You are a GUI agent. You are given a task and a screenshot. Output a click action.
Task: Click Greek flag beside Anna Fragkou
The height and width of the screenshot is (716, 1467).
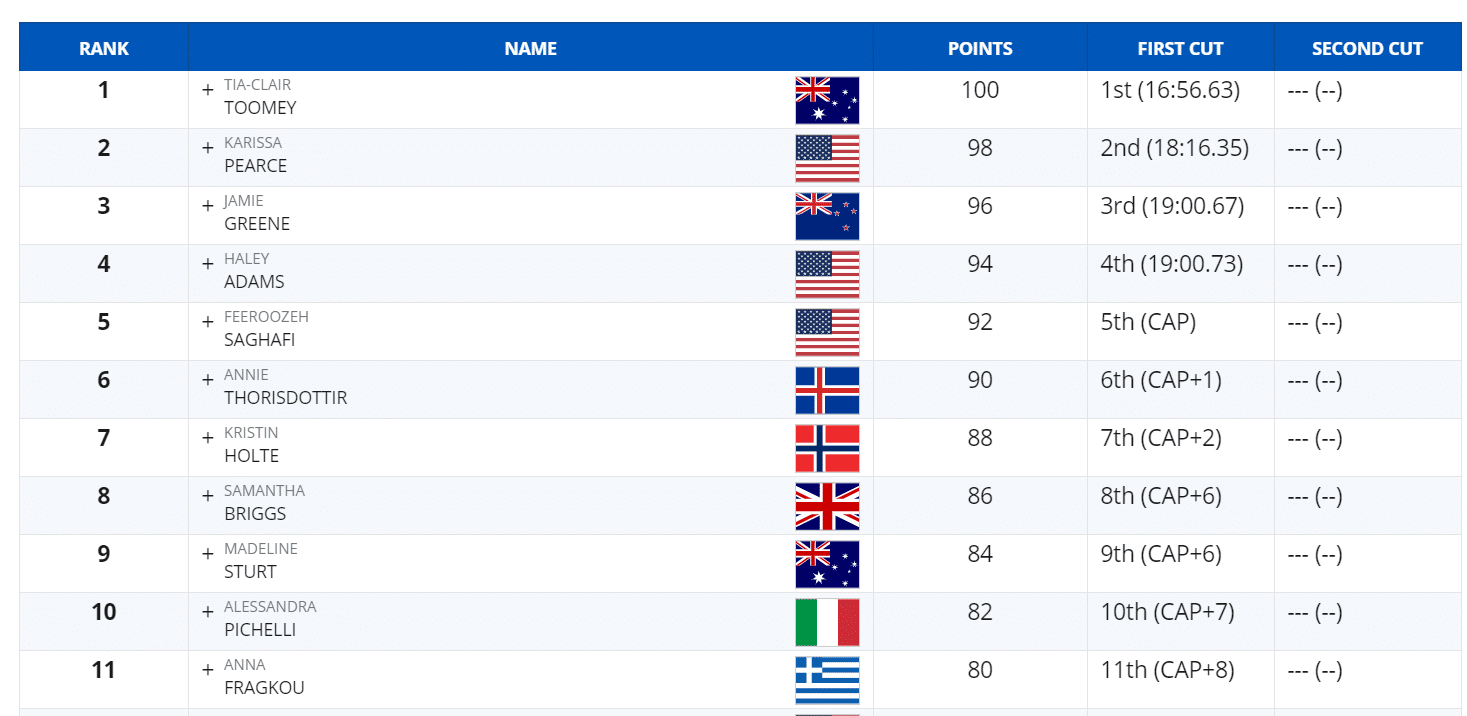(827, 680)
